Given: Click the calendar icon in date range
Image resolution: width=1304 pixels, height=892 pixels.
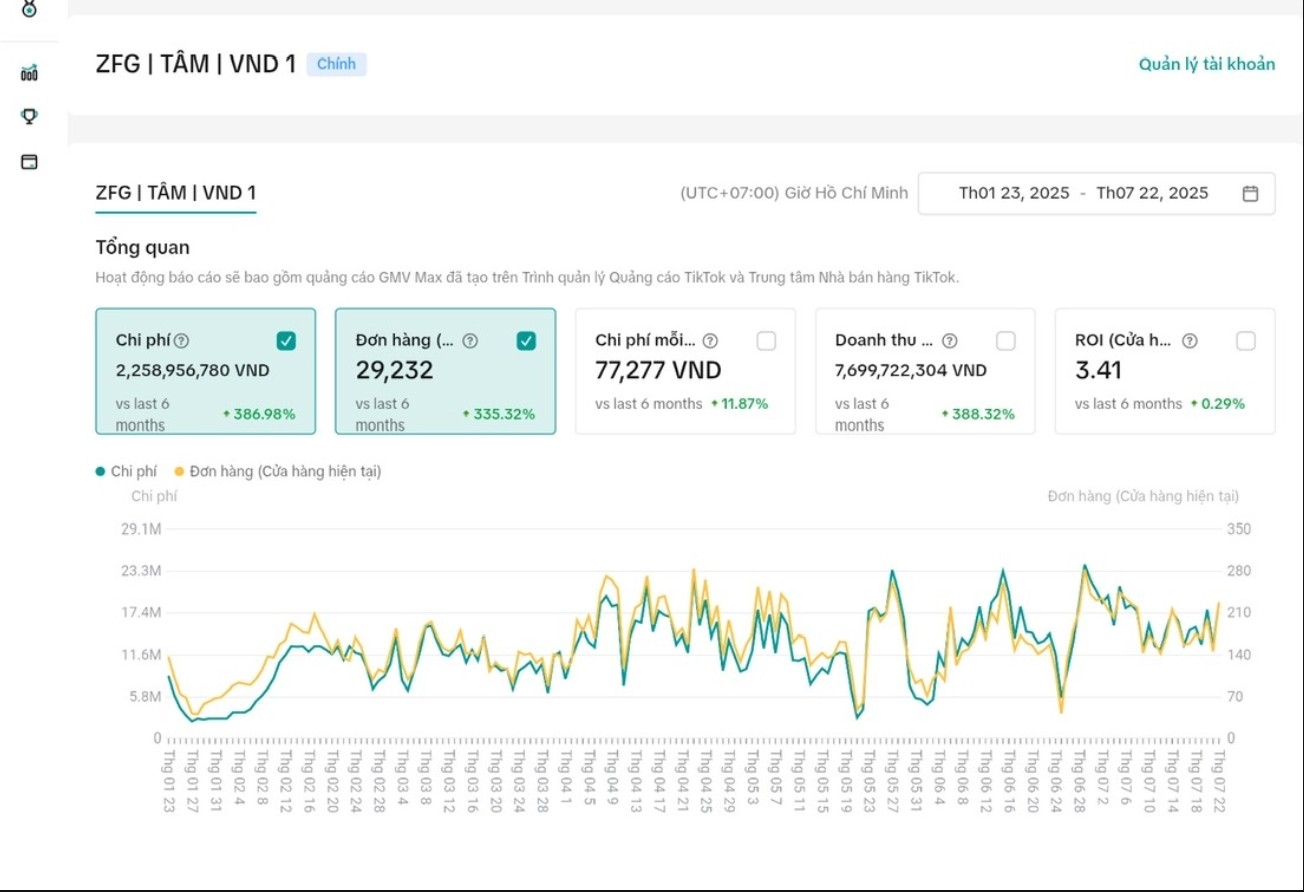Looking at the screenshot, I should 1250,193.
